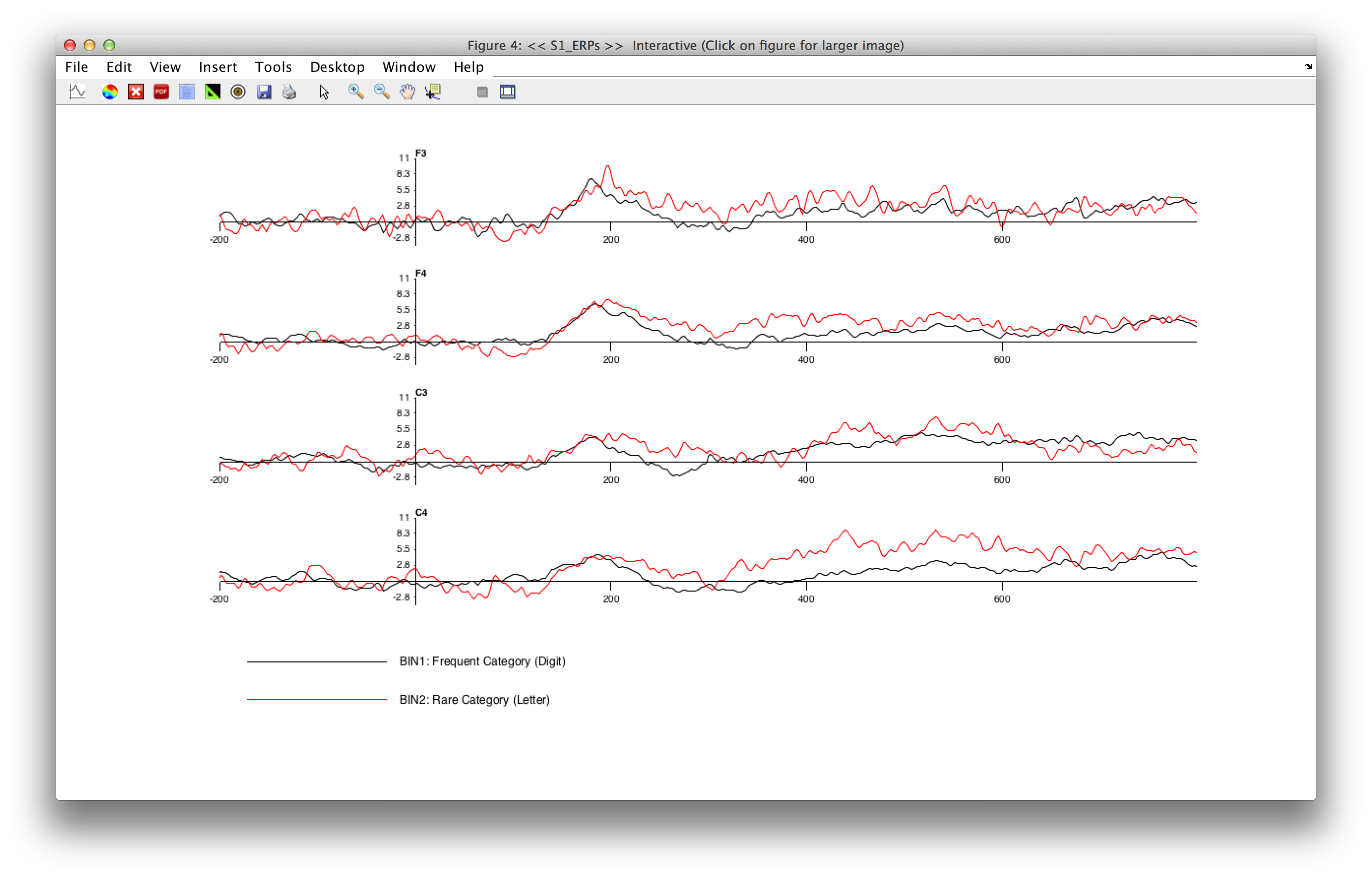
Task: Open the View menu
Action: [165, 67]
